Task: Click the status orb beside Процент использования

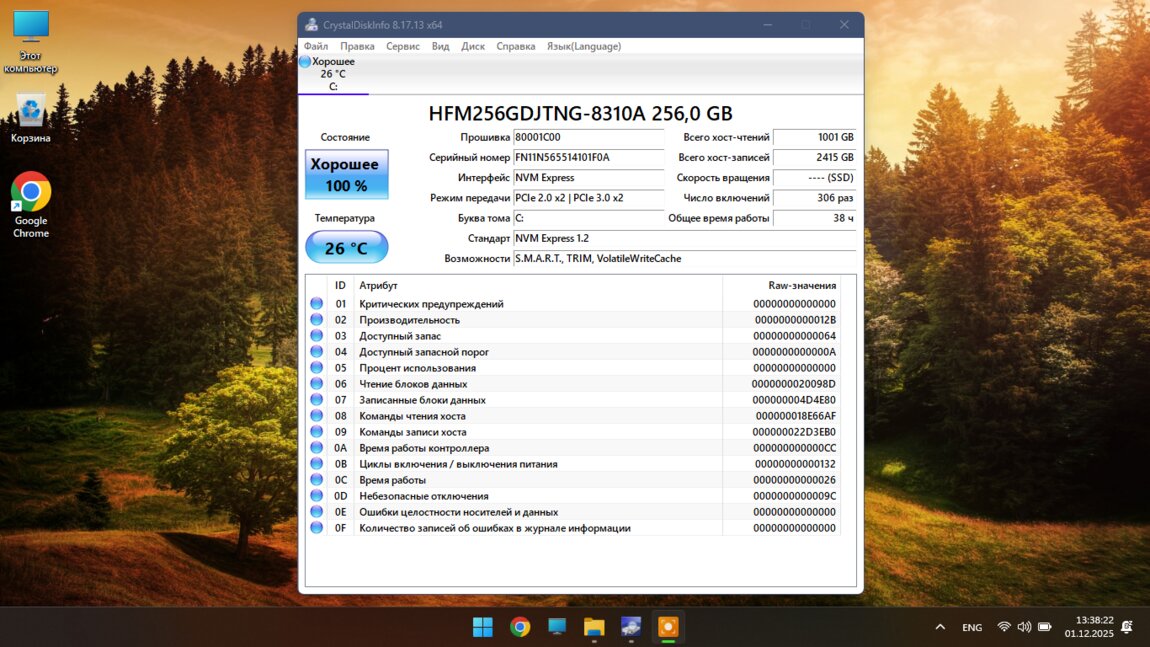Action: click(x=317, y=368)
